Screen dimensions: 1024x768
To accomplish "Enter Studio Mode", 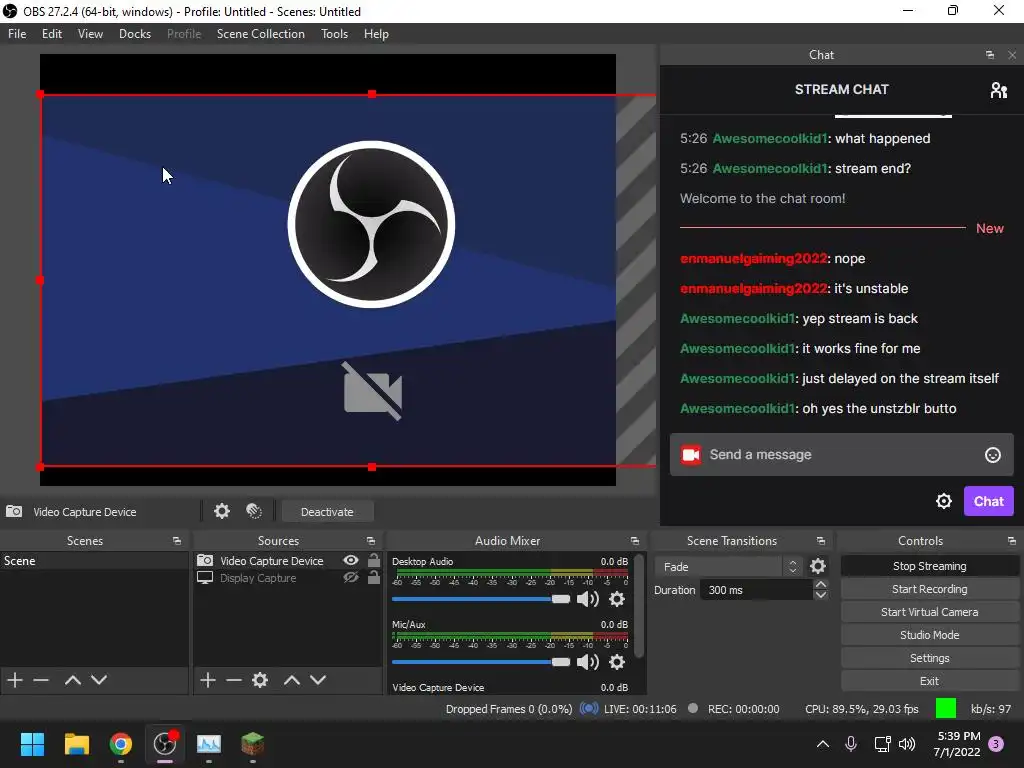I will pyautogui.click(x=929, y=635).
